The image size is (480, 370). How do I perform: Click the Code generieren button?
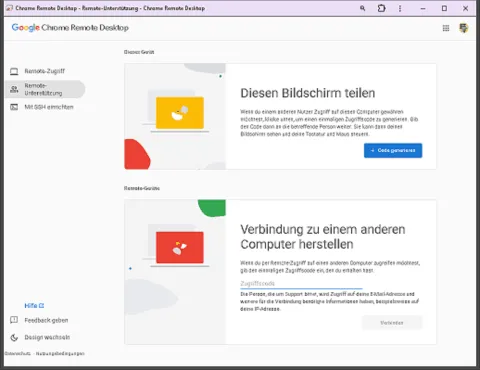coord(393,150)
